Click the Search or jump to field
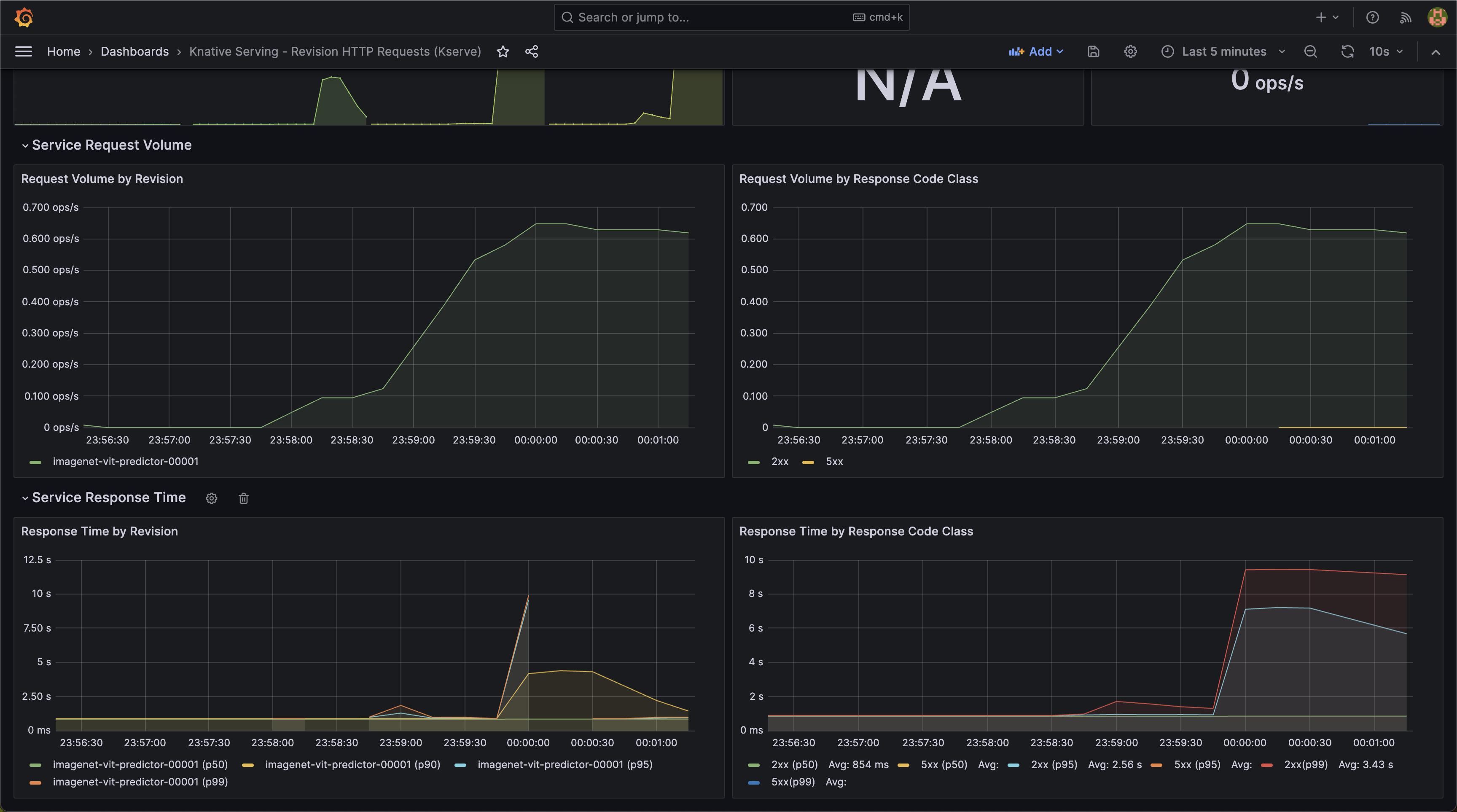Viewport: 1457px width, 812px height. pyautogui.click(x=707, y=17)
